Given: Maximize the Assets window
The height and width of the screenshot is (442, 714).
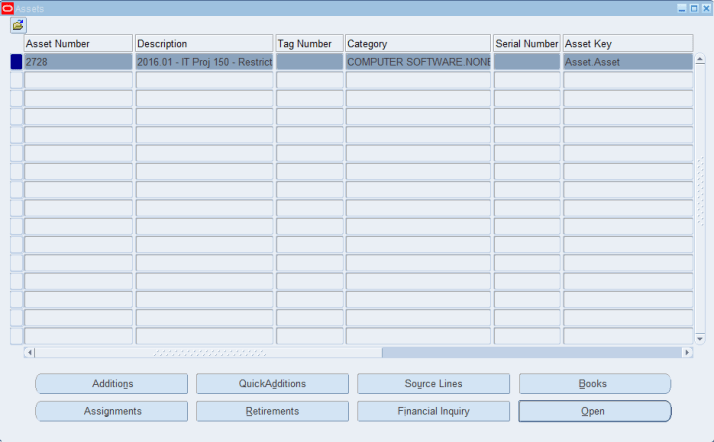Looking at the screenshot, I should pos(694,7).
